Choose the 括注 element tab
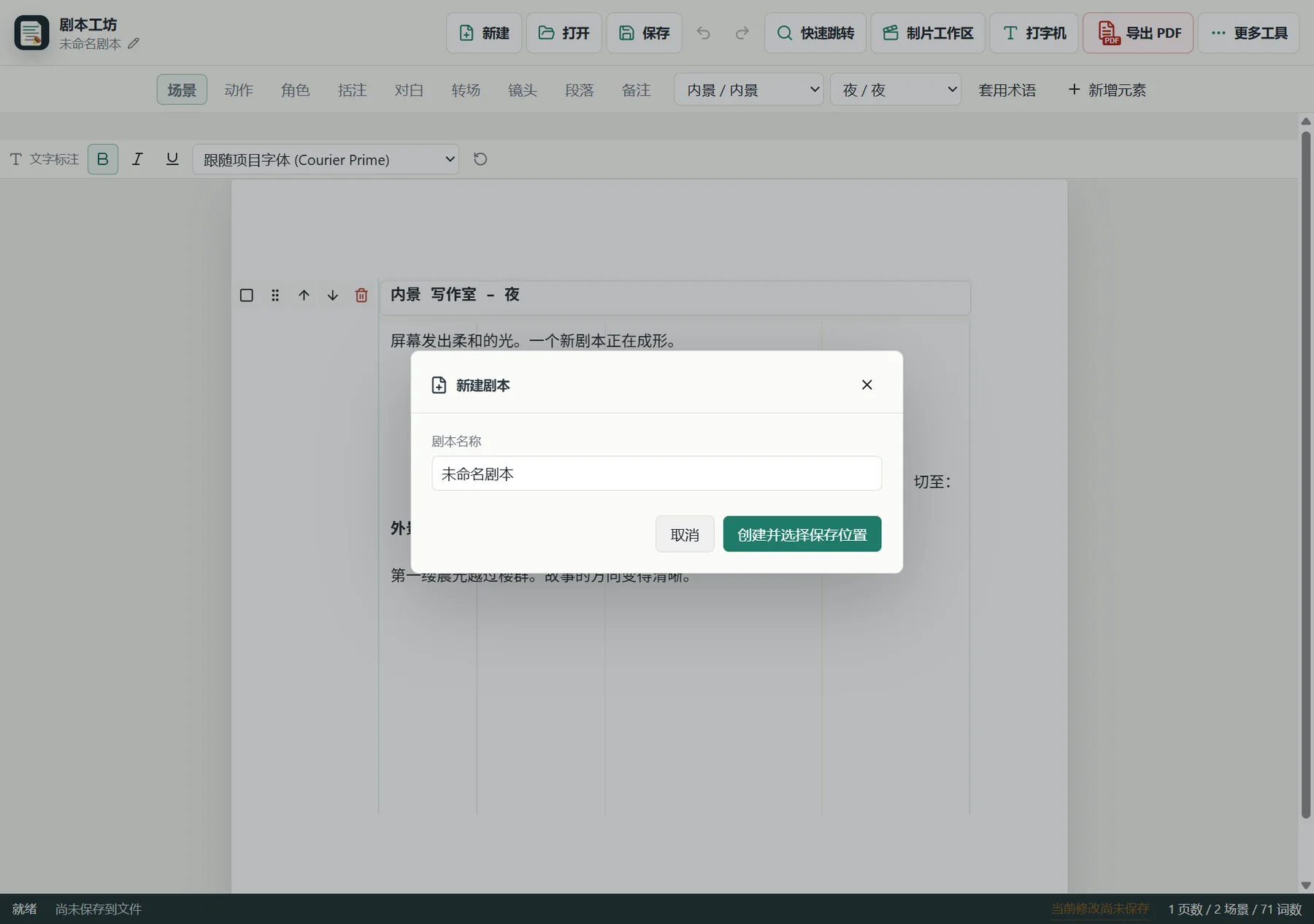Screen dimensions: 1314x924 coord(353,90)
